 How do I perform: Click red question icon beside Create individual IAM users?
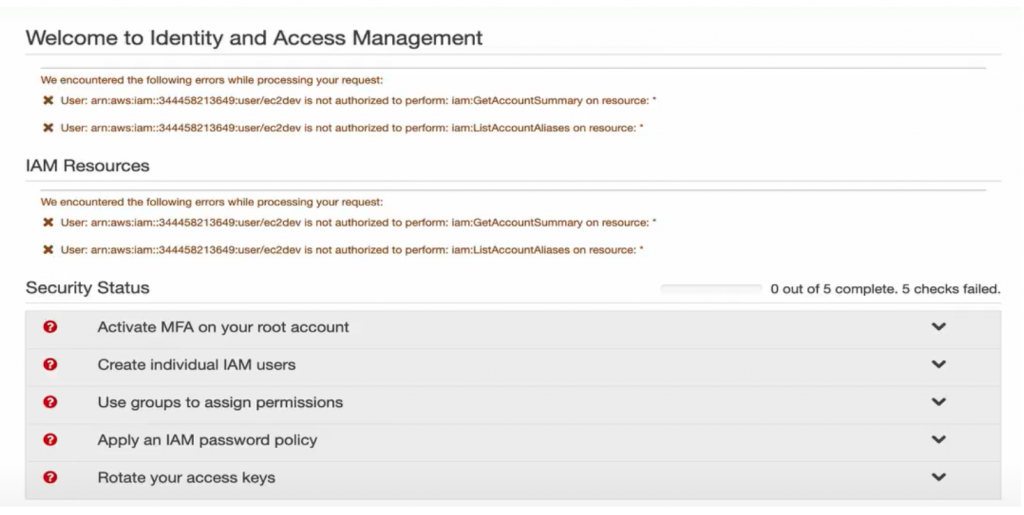tap(50, 365)
